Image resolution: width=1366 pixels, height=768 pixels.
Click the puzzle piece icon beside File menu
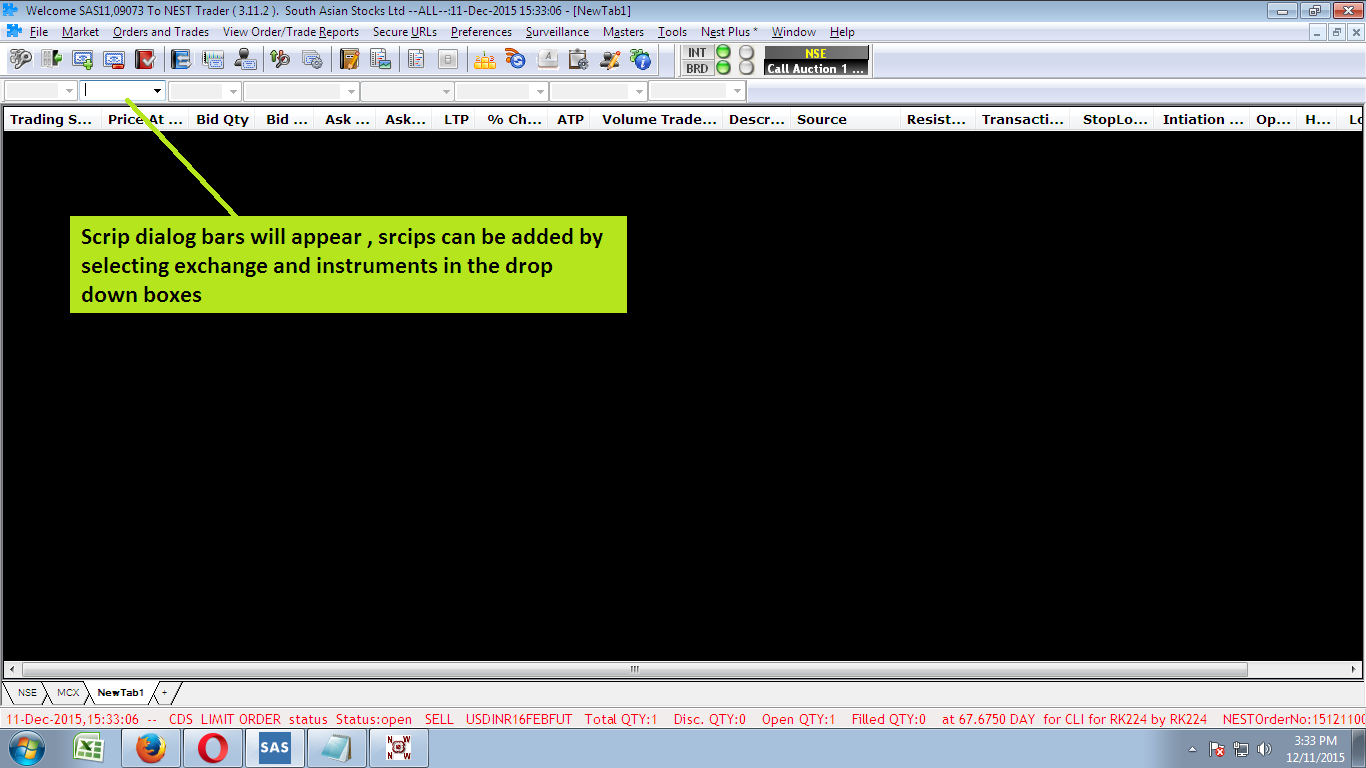(14, 32)
